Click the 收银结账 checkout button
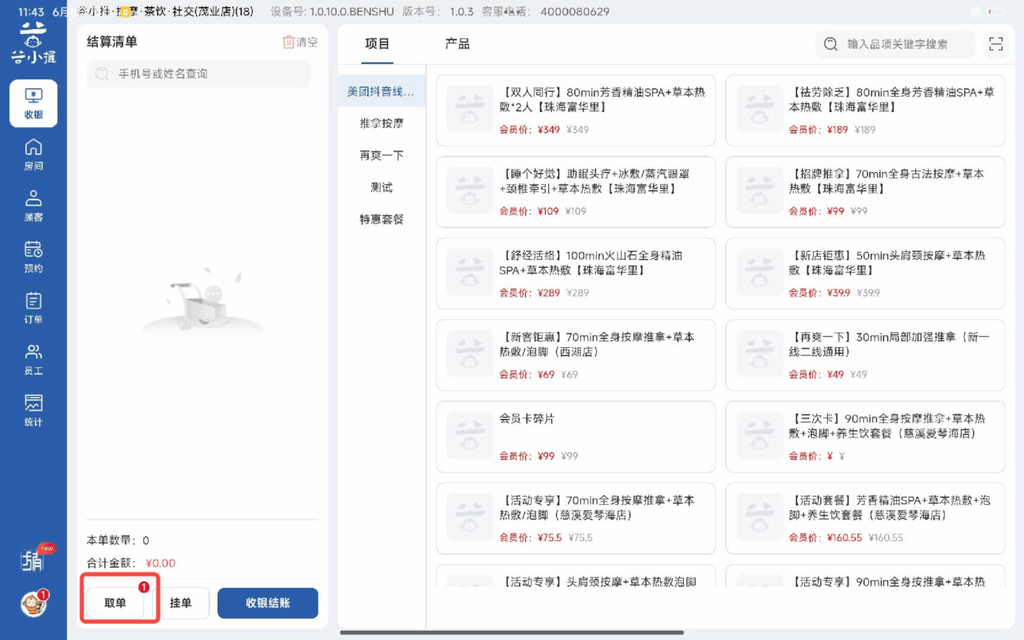1024x640 pixels. point(268,603)
